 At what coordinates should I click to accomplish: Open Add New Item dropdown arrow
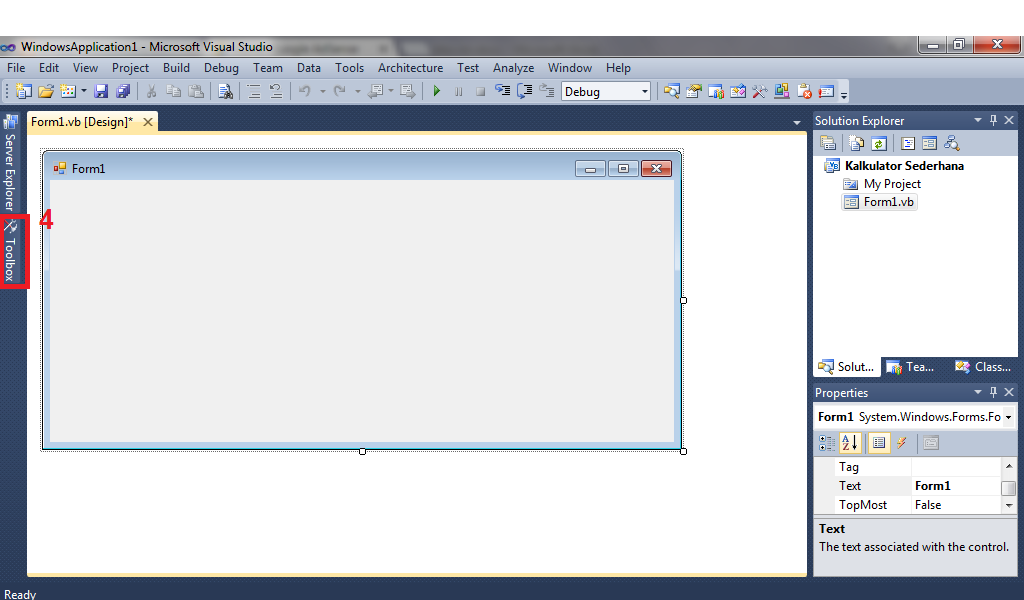click(x=84, y=91)
